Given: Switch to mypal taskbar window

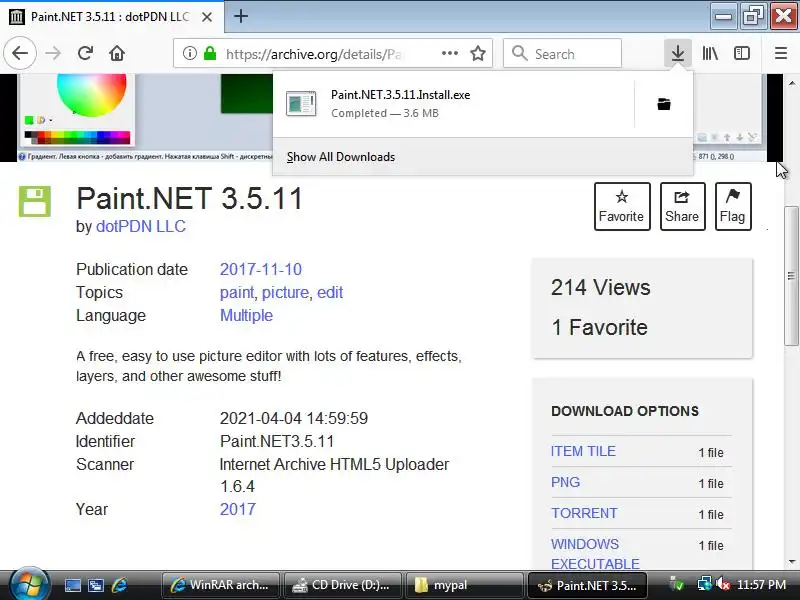Looking at the screenshot, I should pos(464,585).
